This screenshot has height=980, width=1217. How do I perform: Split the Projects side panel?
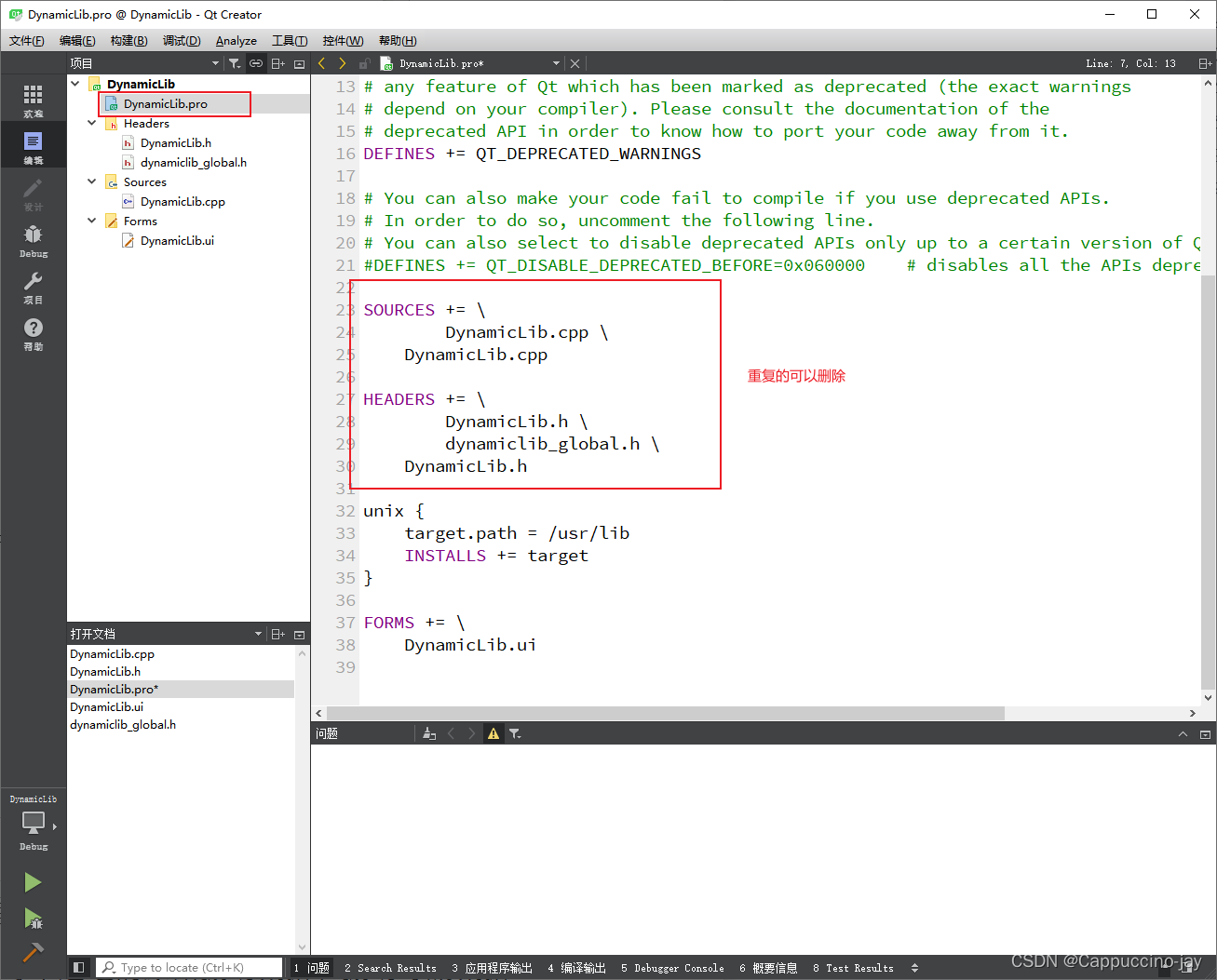[277, 63]
